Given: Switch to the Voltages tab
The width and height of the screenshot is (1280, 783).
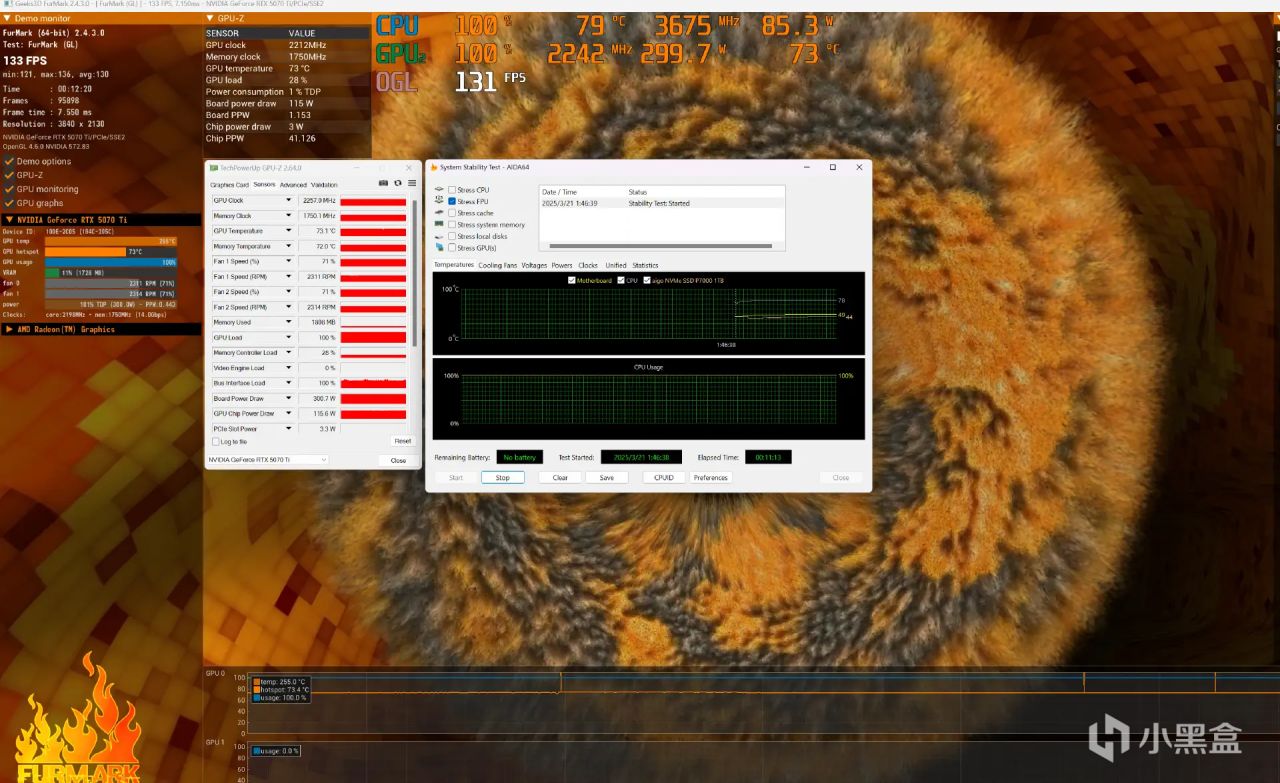Looking at the screenshot, I should pyautogui.click(x=534, y=265).
